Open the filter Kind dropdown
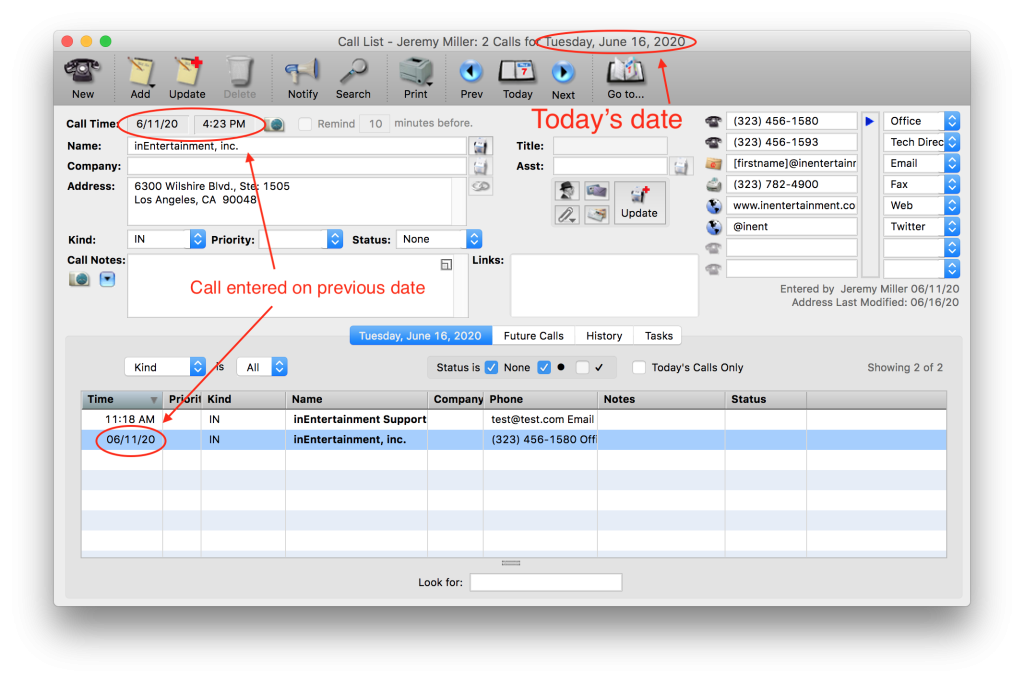 (165, 367)
